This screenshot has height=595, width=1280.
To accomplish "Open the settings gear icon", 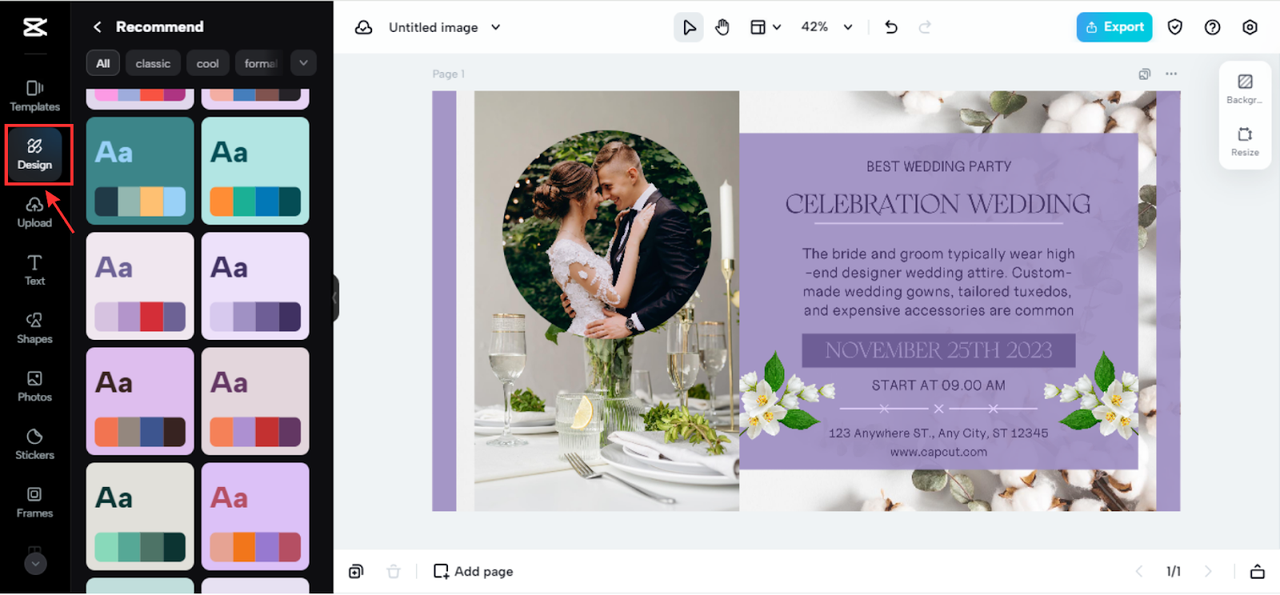I will [x=1250, y=27].
